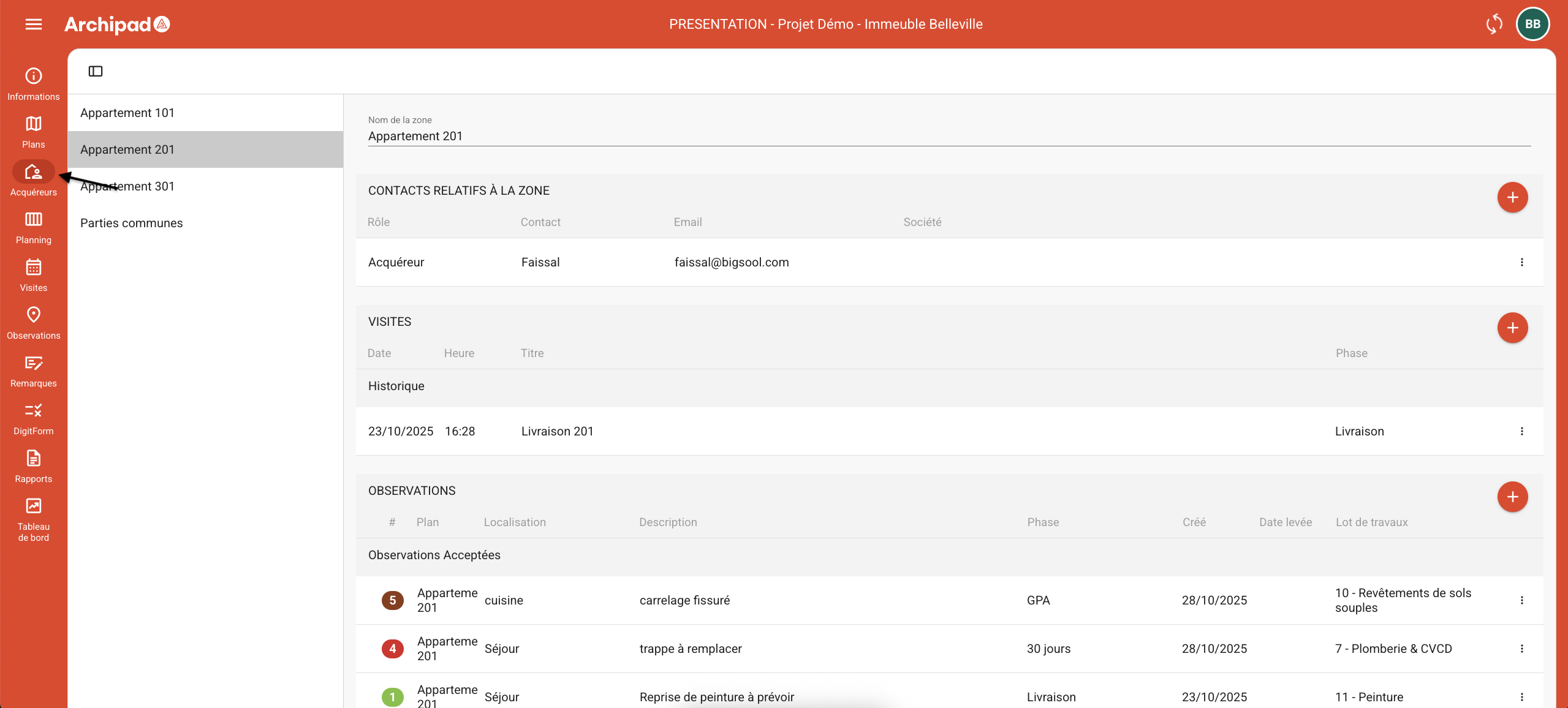Select Parties communes zone

132,223
